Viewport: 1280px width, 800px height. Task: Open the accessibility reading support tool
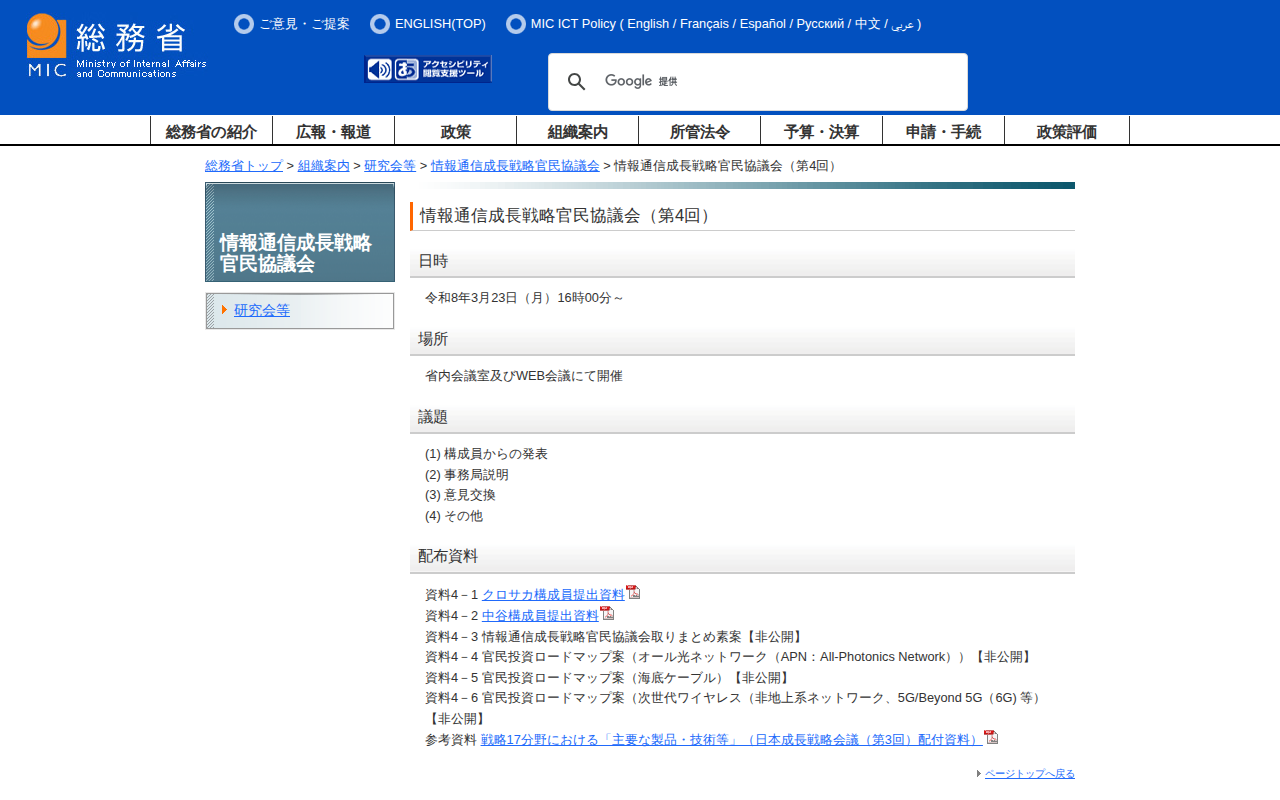[428, 69]
